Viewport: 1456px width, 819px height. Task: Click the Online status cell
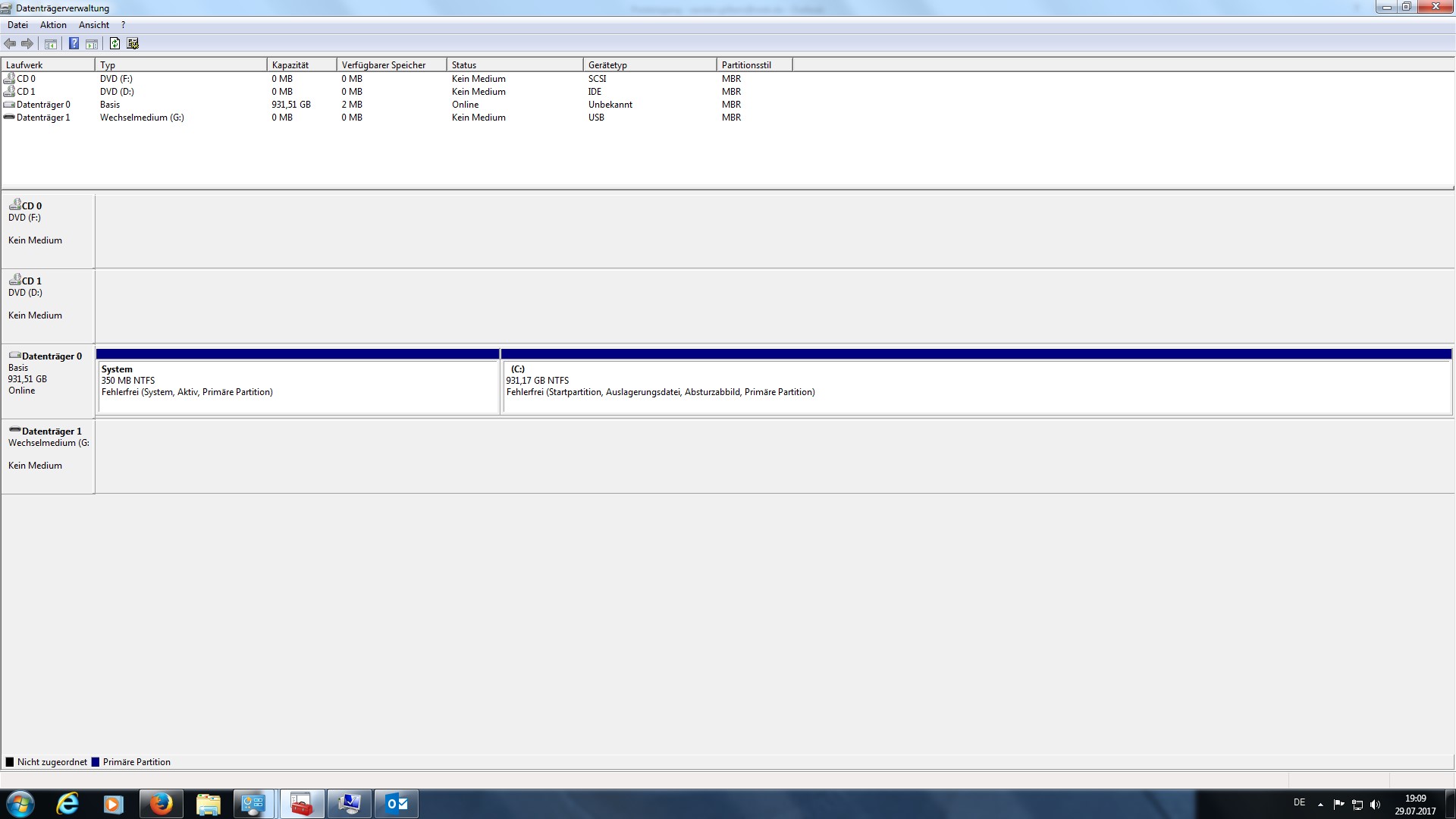pos(465,105)
